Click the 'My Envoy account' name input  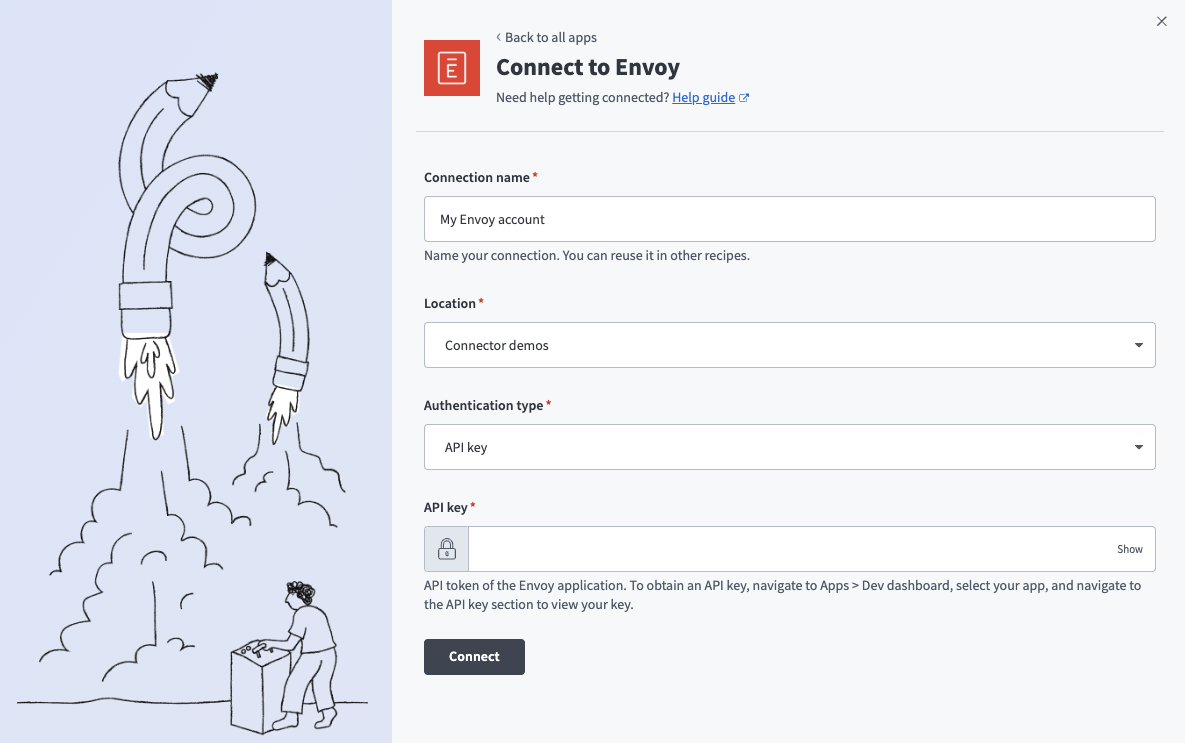click(x=790, y=218)
